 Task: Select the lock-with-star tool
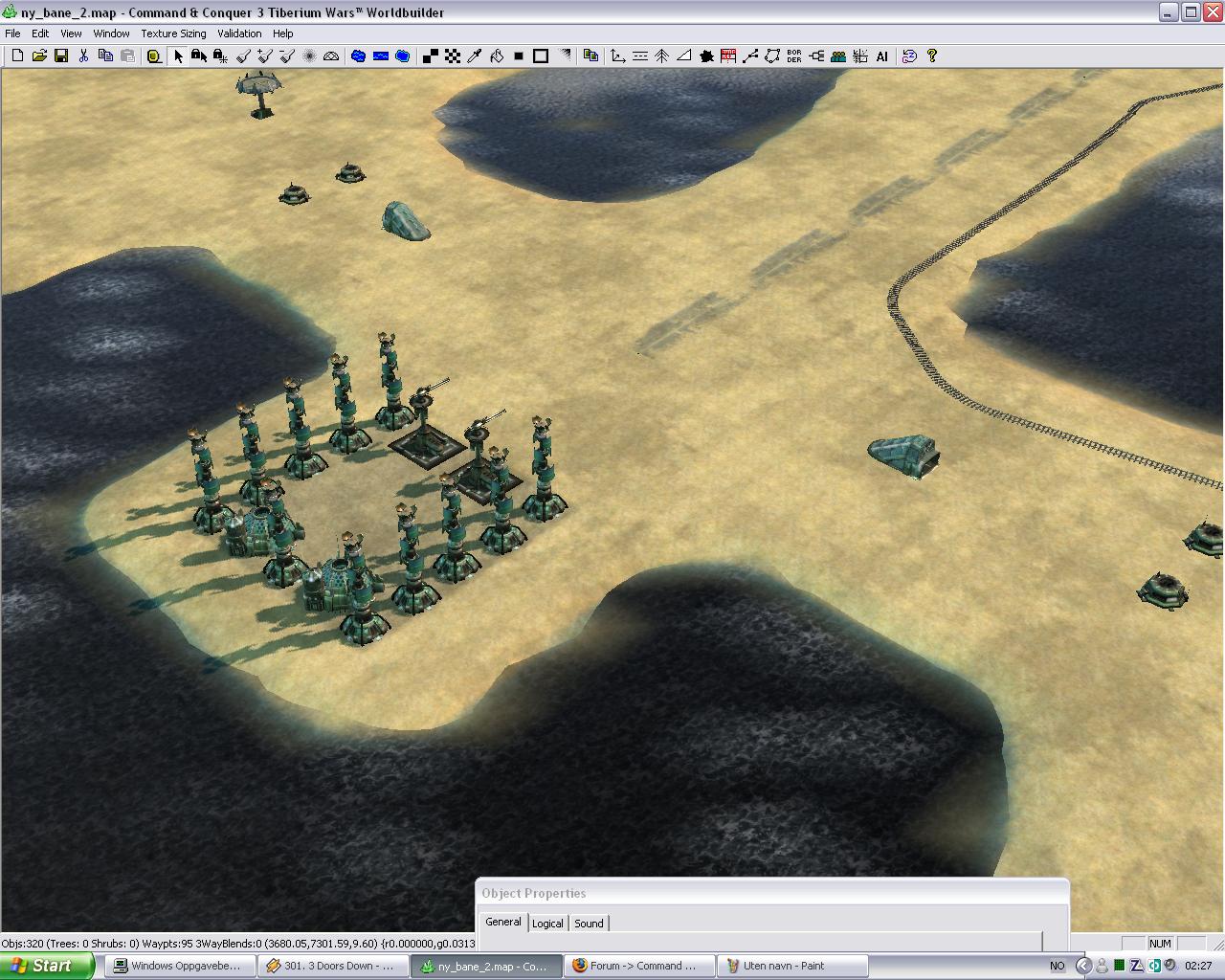(221, 56)
